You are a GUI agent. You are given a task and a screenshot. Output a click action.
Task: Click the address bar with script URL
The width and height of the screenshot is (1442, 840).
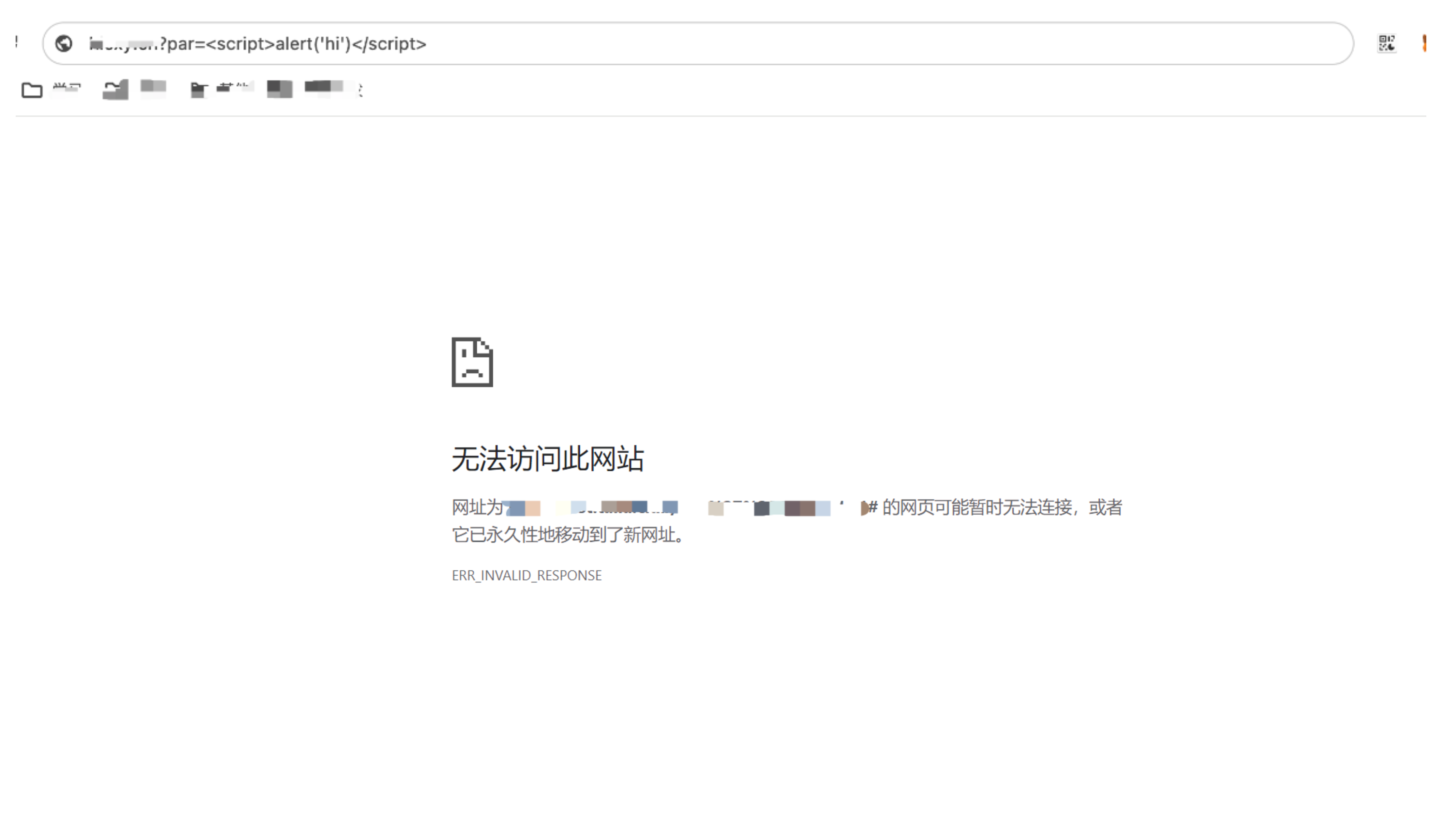pyautogui.click(x=698, y=43)
